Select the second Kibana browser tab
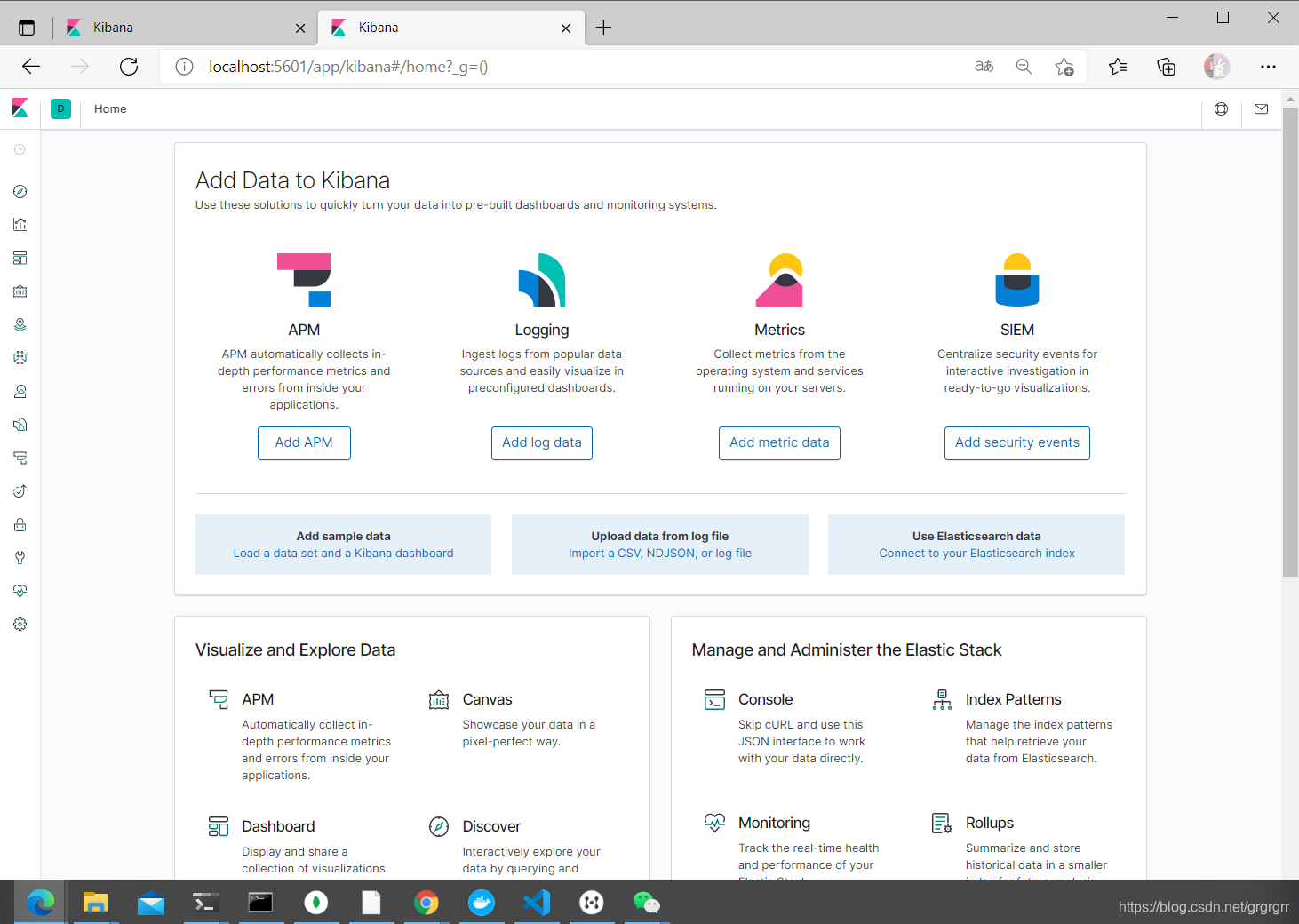This screenshot has height=924, width=1299. (x=451, y=28)
